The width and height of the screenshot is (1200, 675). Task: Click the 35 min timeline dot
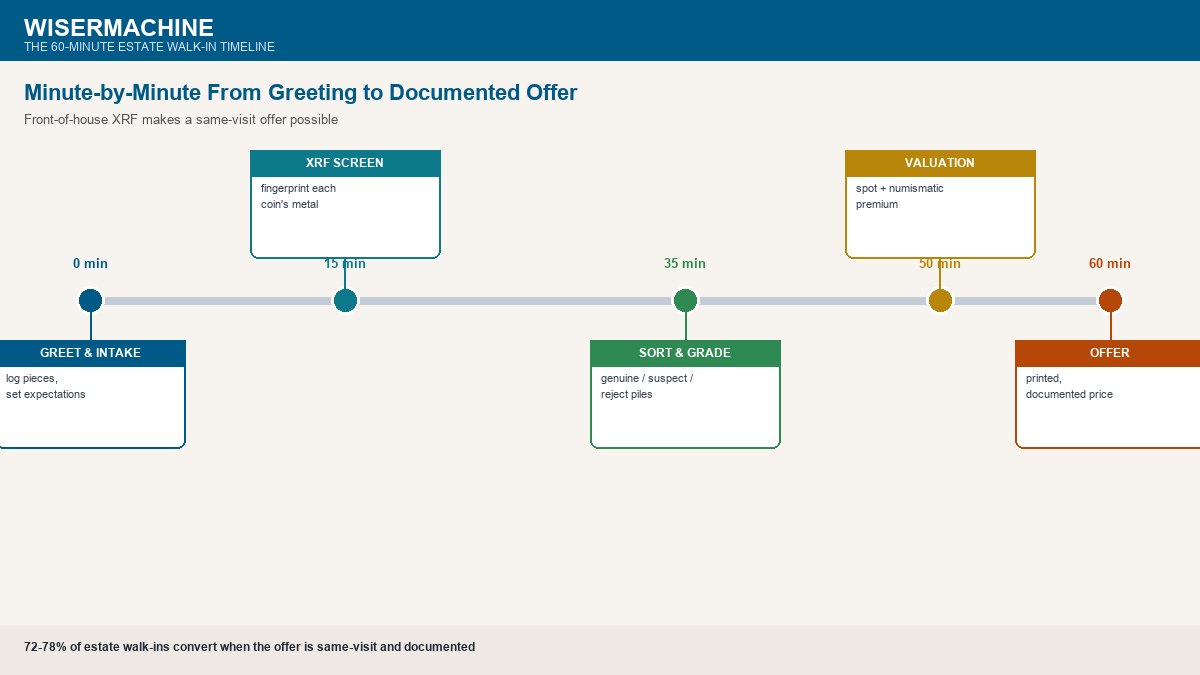point(685,300)
